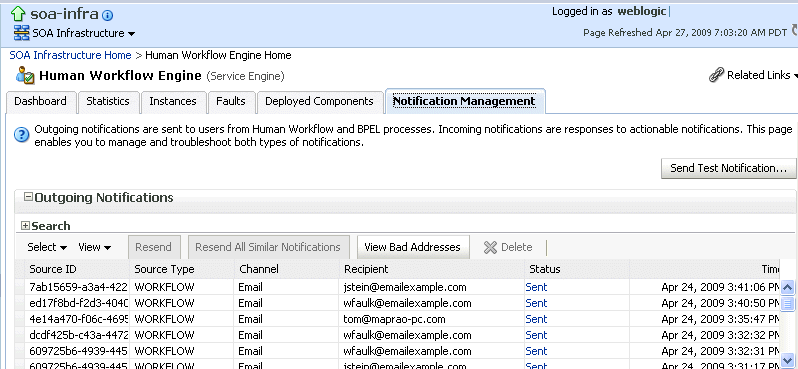Click recipient wfaulk@emailexample.com at 3:40:50 PM
This screenshot has width=798, height=369.
click(408, 303)
